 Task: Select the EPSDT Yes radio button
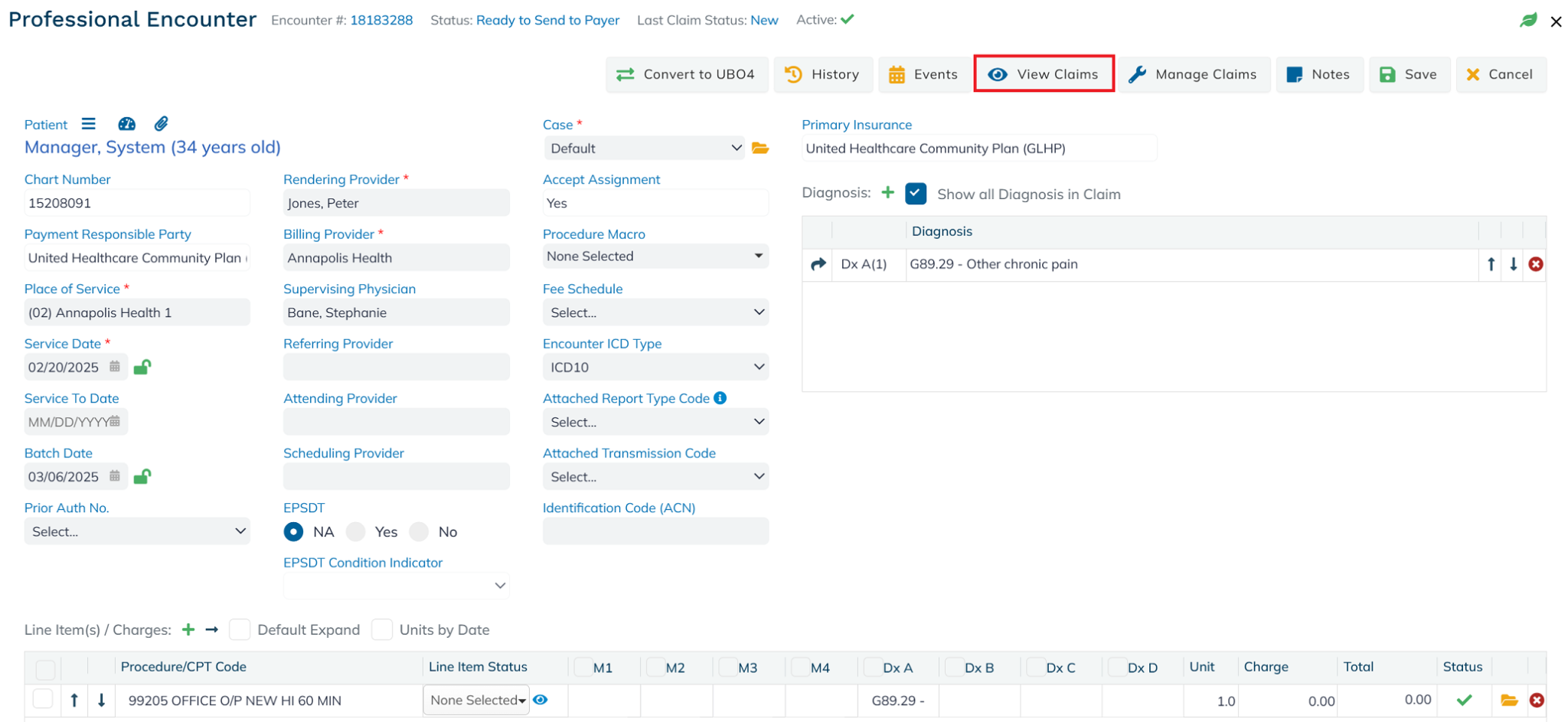coord(356,532)
